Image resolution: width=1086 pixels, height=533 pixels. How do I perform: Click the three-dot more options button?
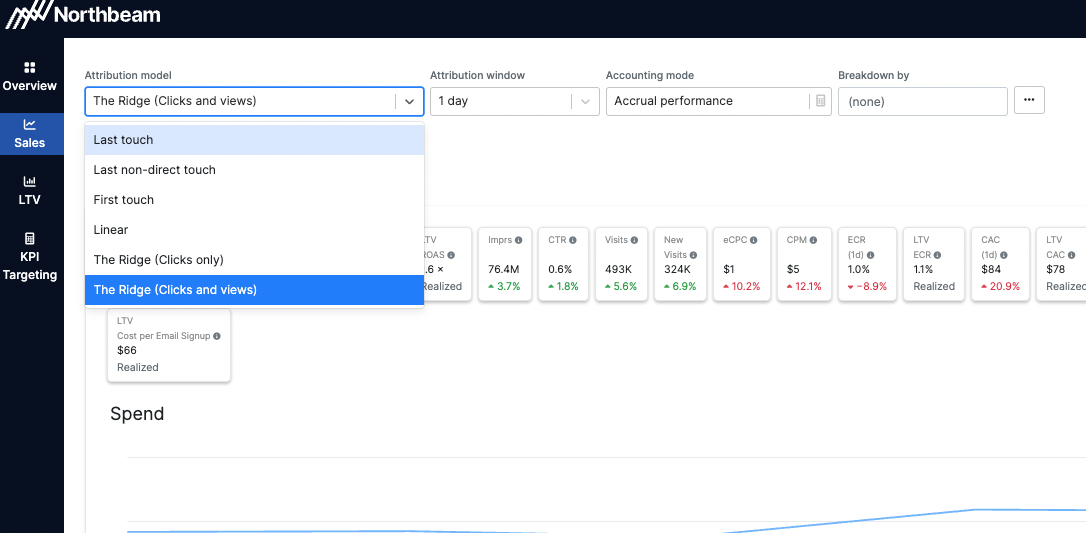1029,100
